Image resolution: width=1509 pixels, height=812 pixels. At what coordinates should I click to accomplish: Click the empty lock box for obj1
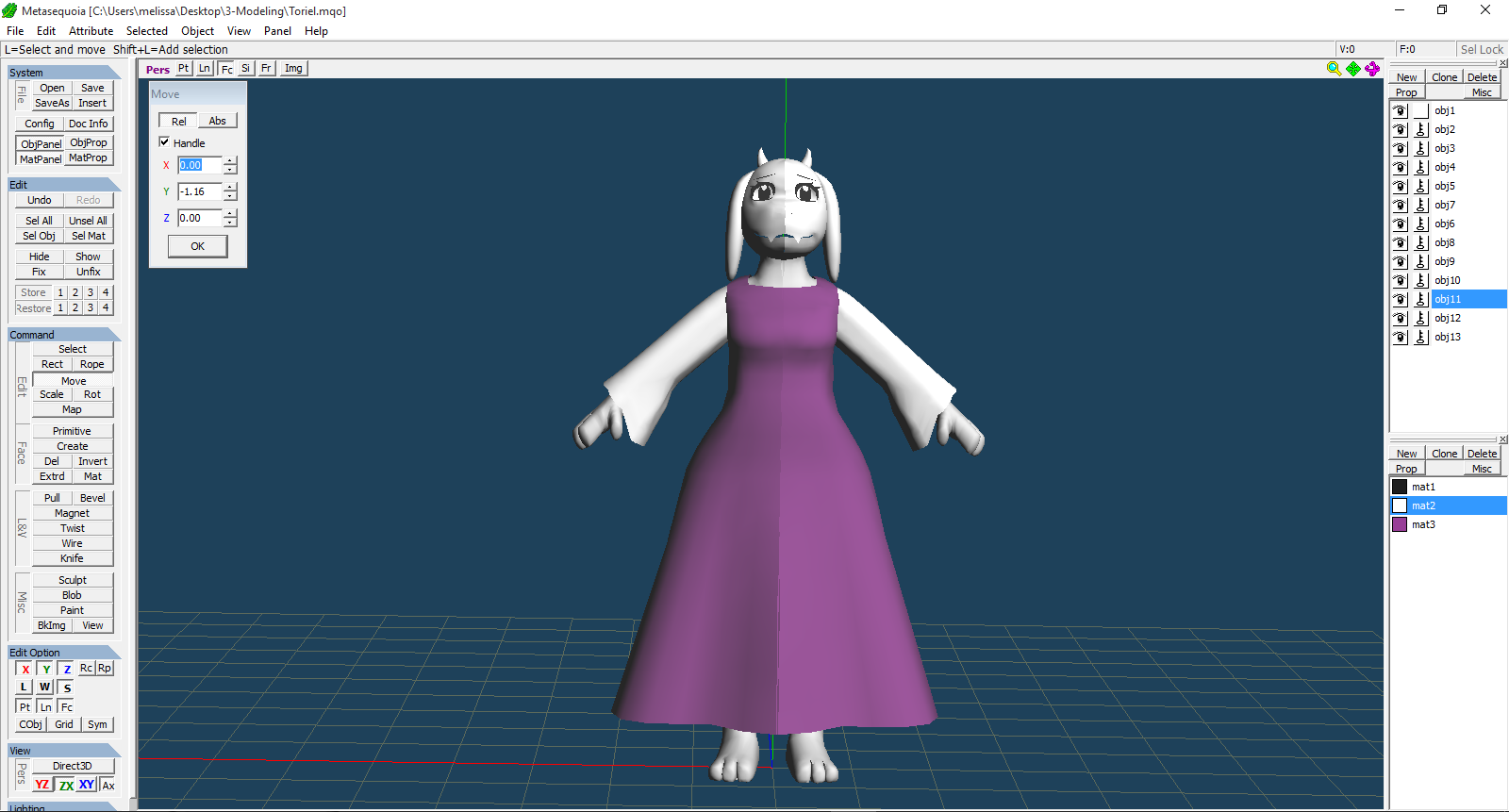click(1421, 110)
